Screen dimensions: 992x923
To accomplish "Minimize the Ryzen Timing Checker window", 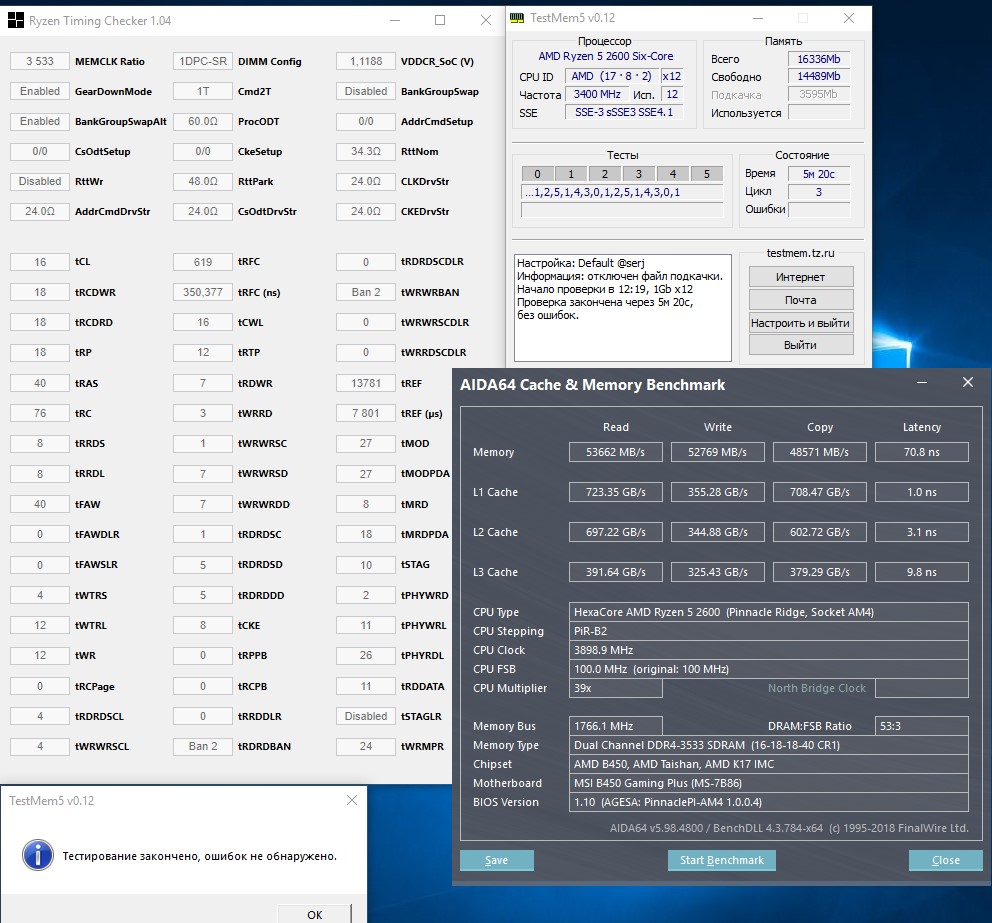I will [395, 20].
